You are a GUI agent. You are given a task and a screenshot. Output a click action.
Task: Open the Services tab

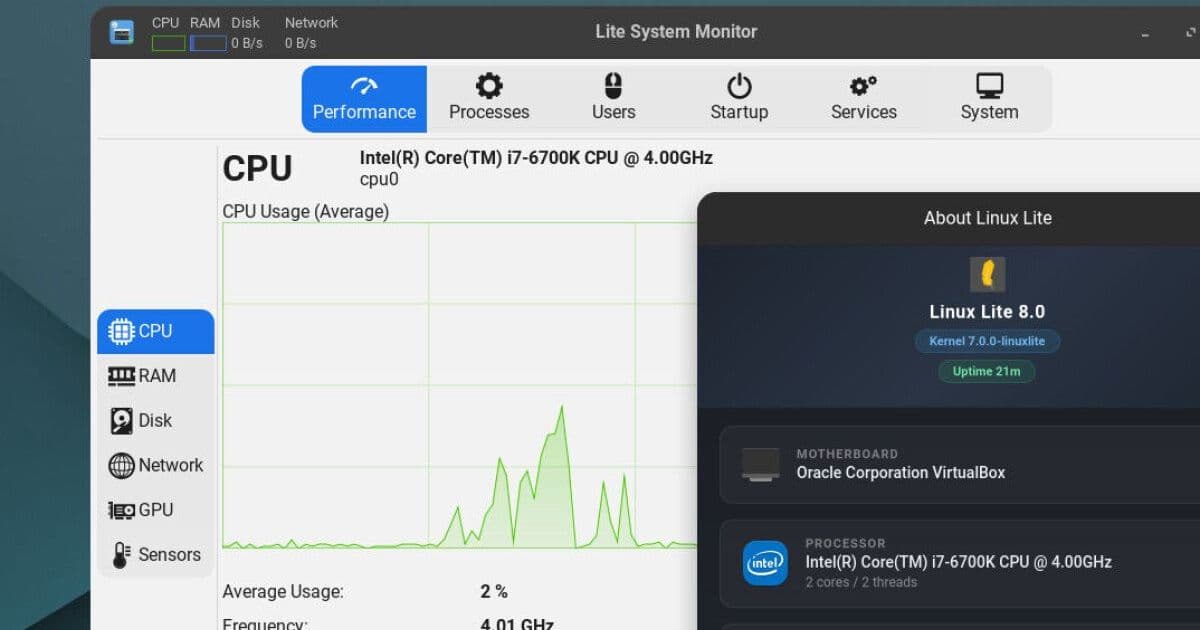tap(864, 99)
